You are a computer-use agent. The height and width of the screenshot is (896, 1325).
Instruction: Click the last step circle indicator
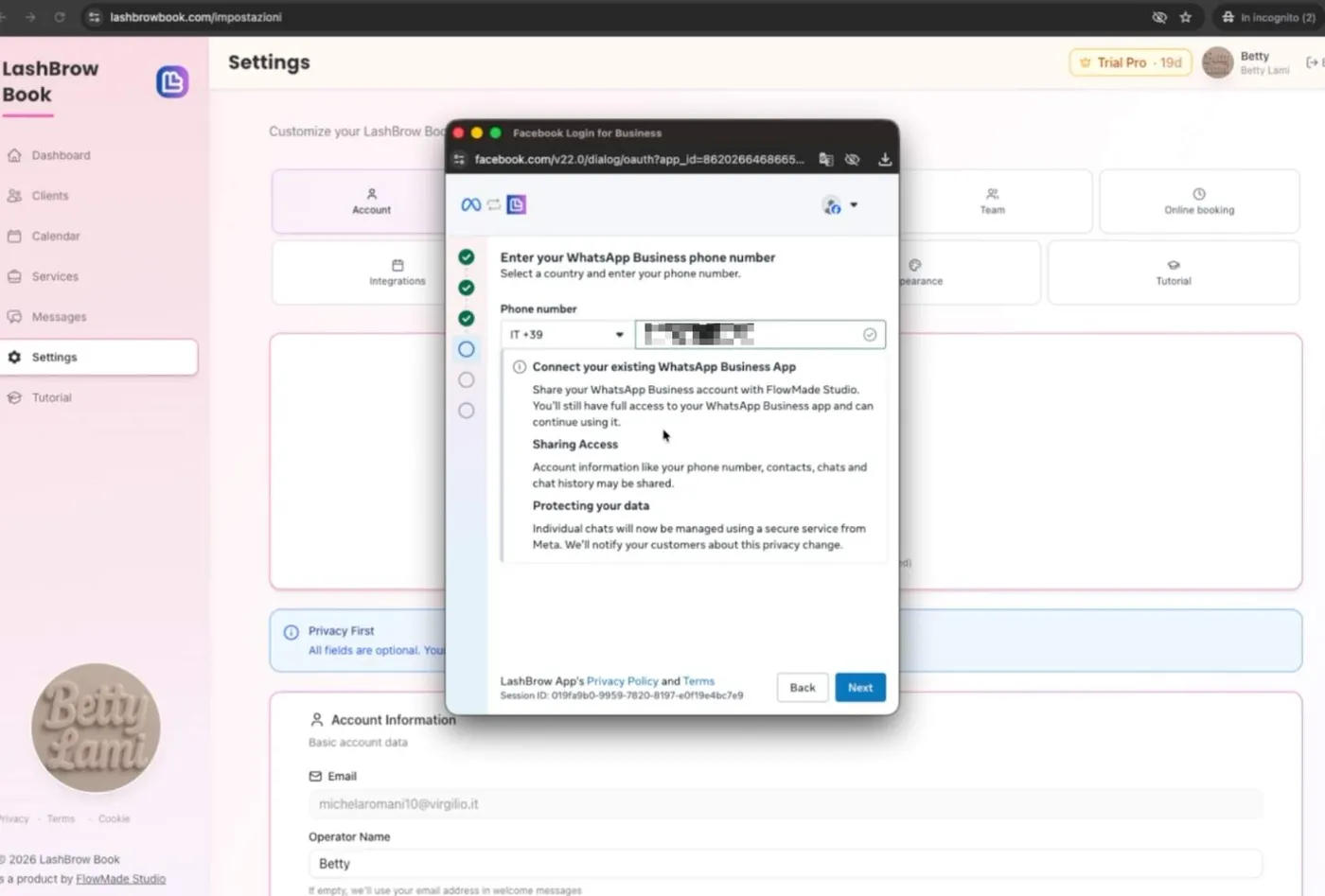tap(467, 411)
